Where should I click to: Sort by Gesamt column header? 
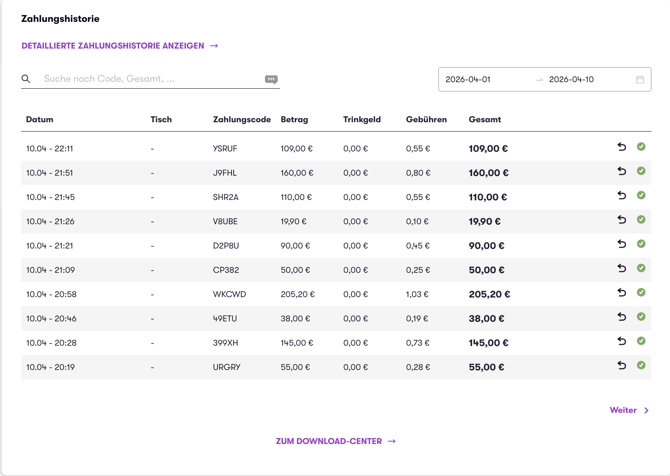(x=485, y=120)
